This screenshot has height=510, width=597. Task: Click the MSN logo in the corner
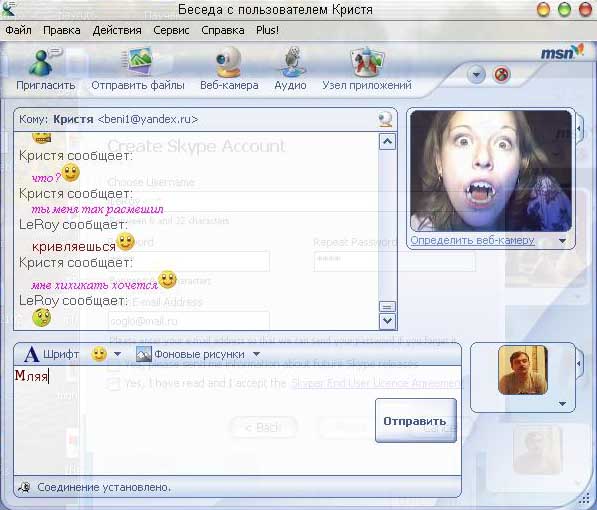562,52
